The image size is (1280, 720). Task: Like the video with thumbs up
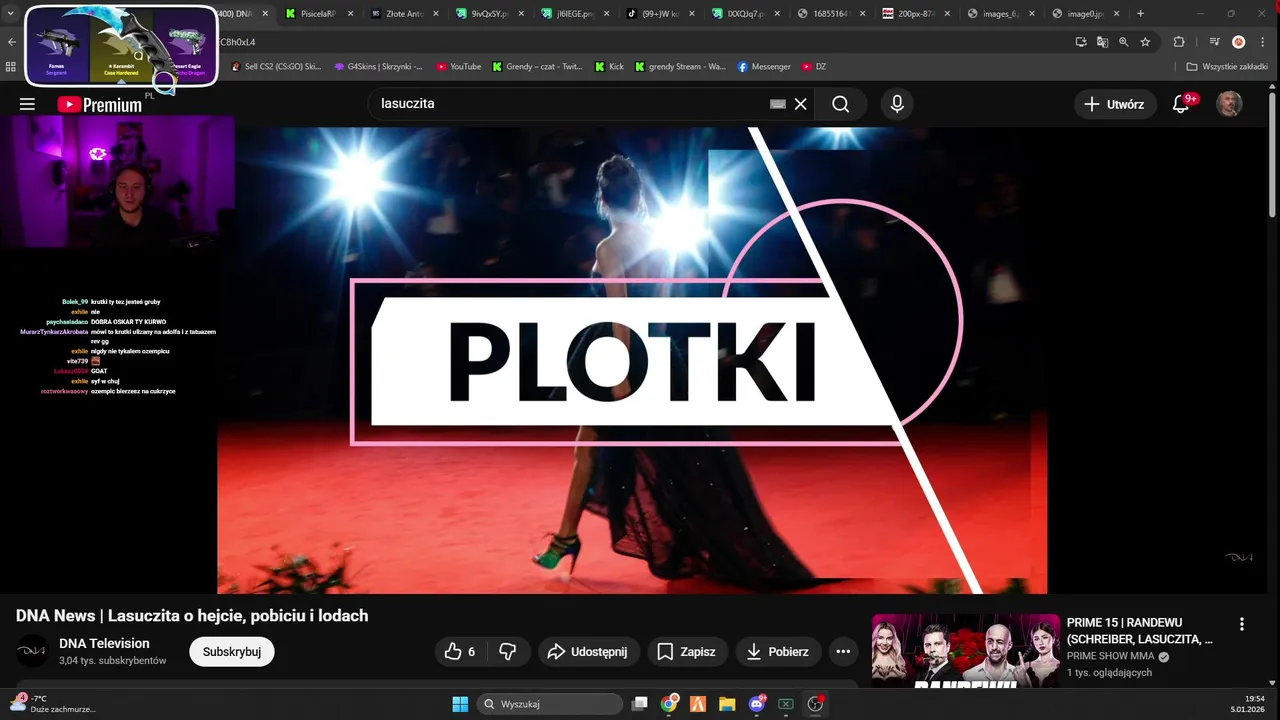[461, 652]
